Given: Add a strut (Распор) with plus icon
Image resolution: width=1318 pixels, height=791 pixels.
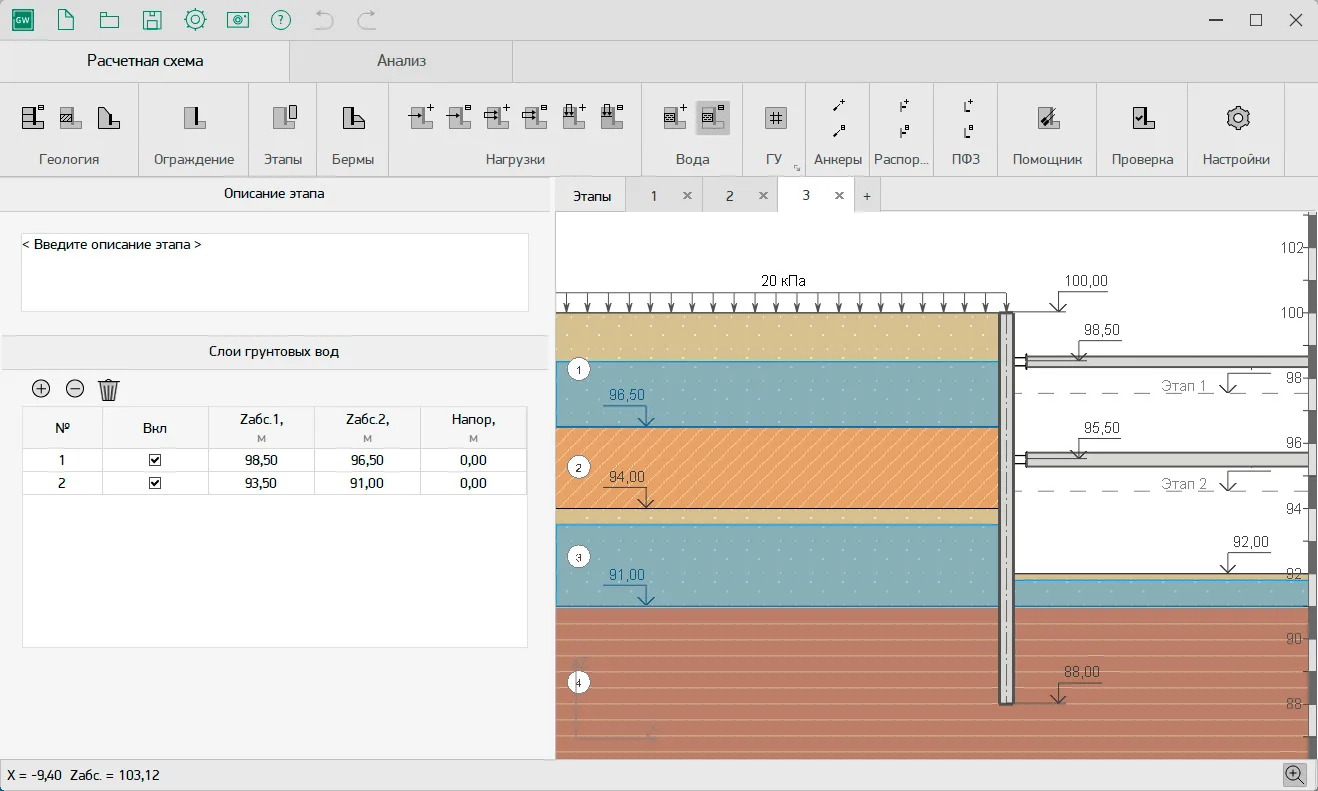Looking at the screenshot, I should (x=903, y=105).
